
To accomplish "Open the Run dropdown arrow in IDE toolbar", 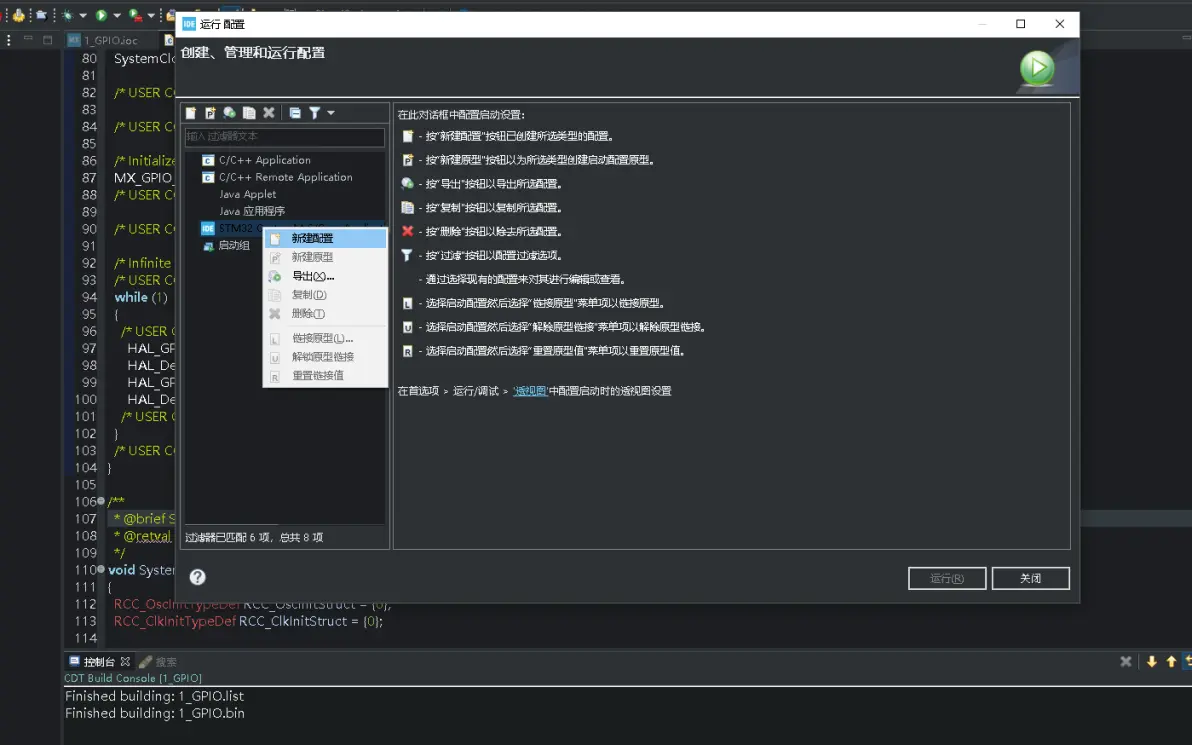I will click(x=117, y=15).
